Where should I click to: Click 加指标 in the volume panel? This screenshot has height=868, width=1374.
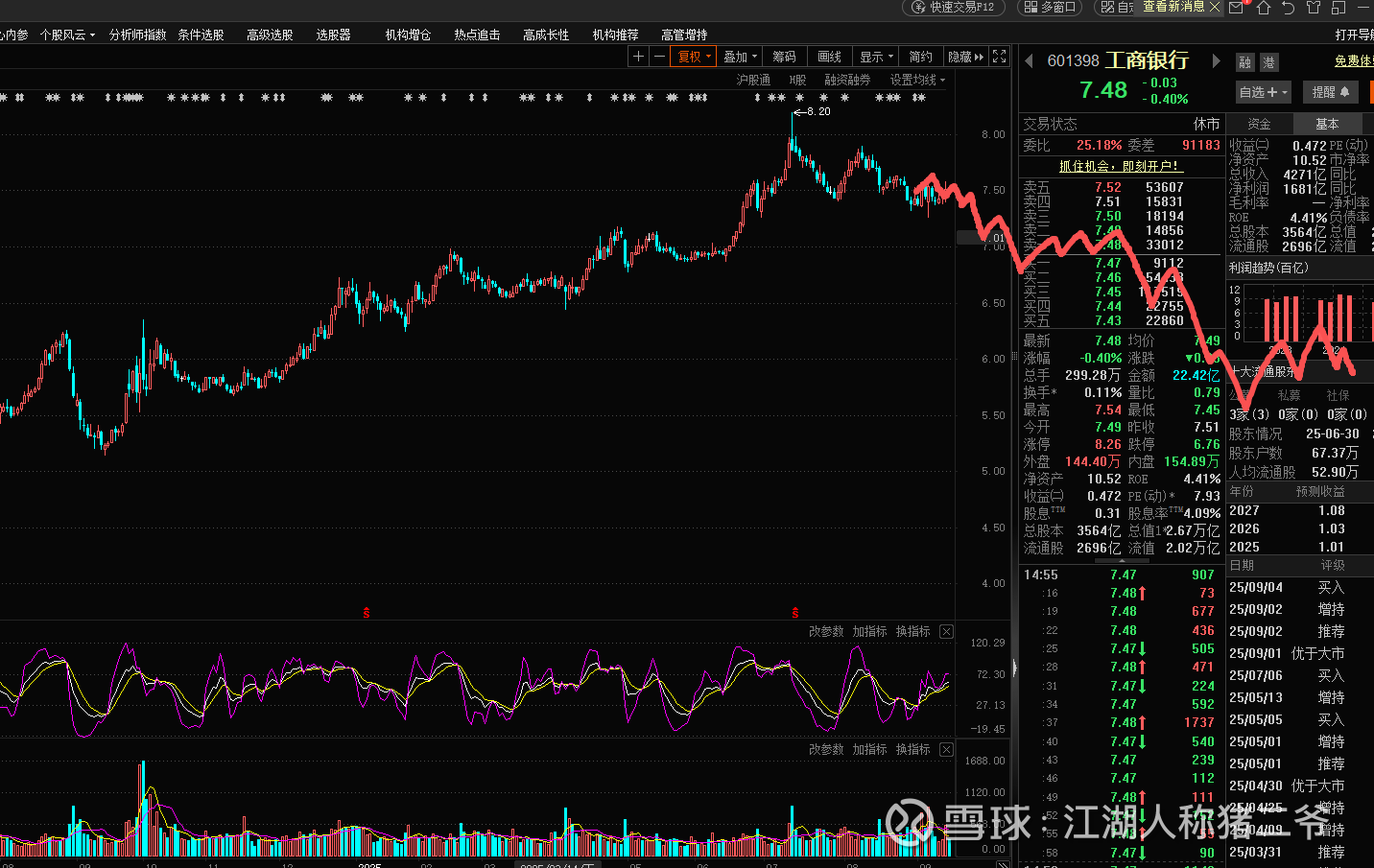[x=869, y=749]
